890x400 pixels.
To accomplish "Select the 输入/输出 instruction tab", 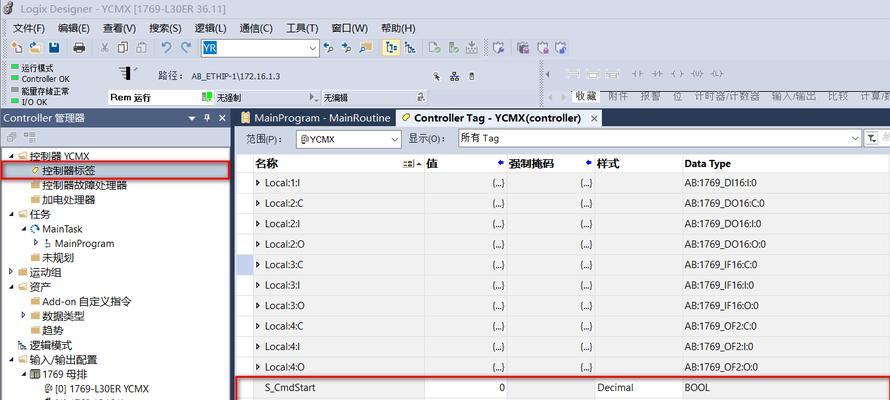I will click(794, 96).
